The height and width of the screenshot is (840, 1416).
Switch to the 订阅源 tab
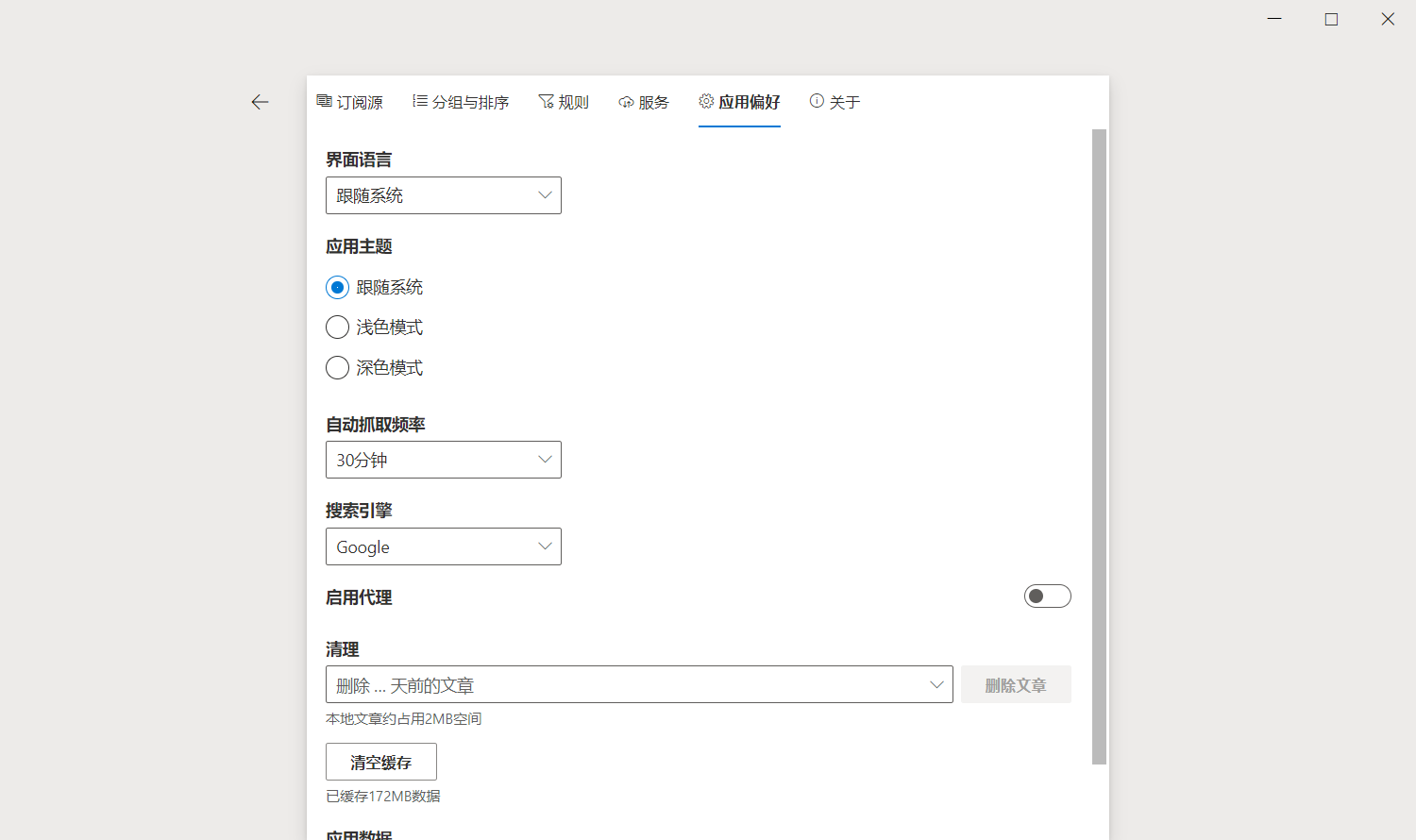pyautogui.click(x=349, y=101)
